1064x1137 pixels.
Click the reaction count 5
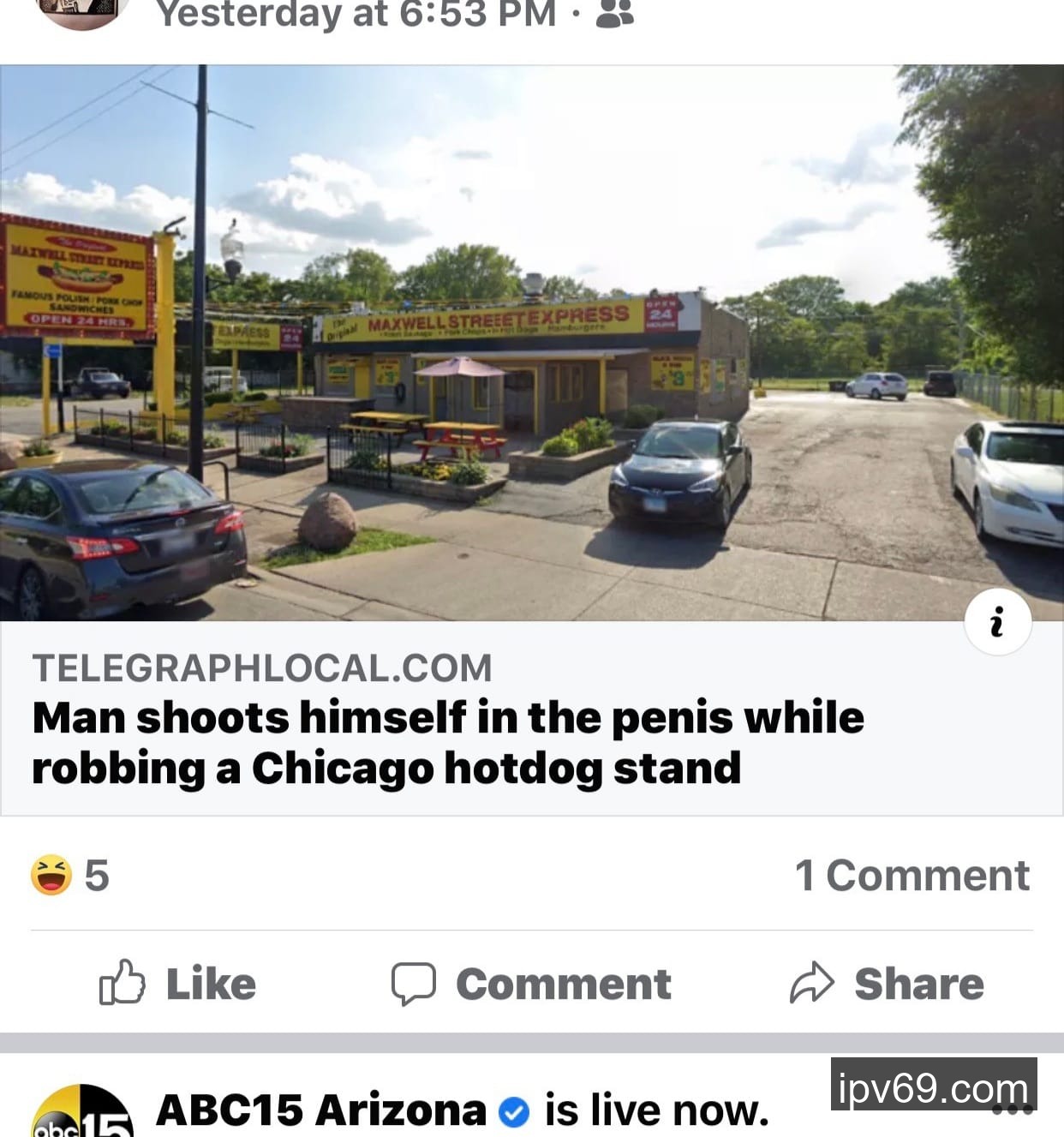tap(97, 875)
